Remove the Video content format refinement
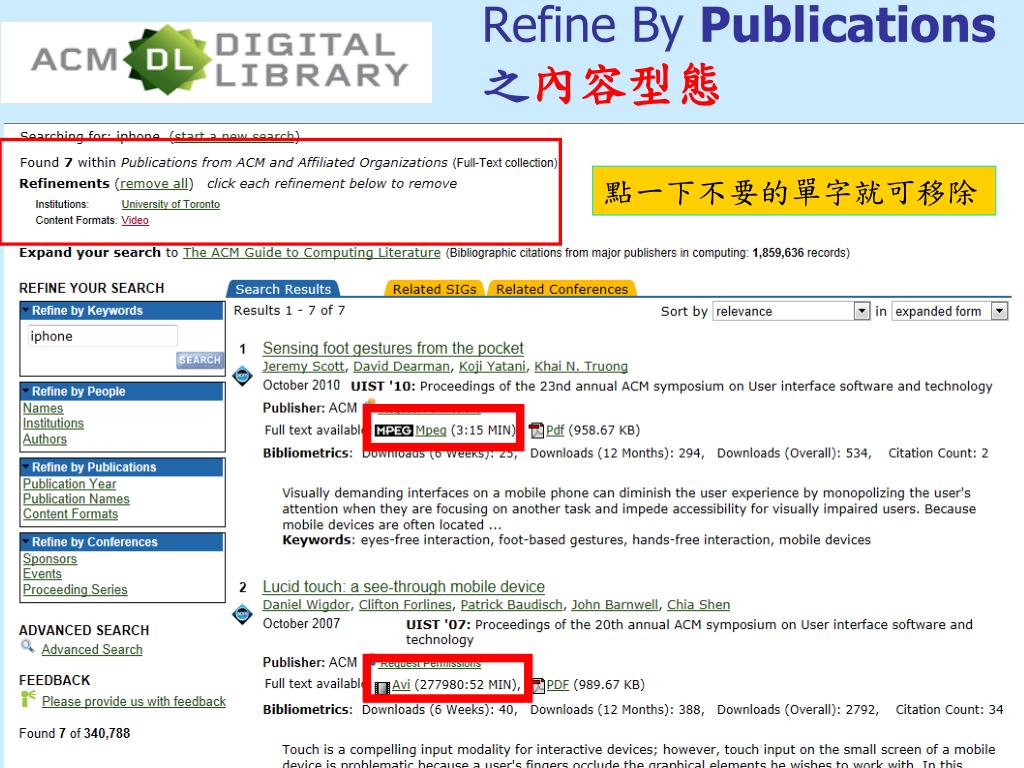 click(135, 220)
